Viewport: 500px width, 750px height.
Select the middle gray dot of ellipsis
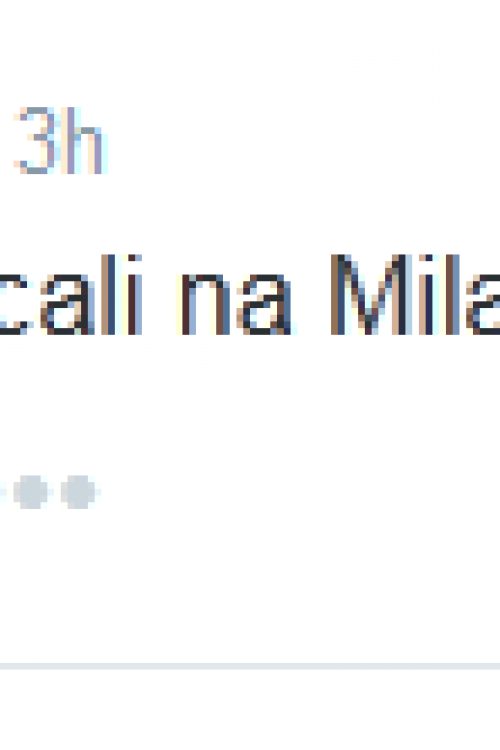click(x=30, y=492)
